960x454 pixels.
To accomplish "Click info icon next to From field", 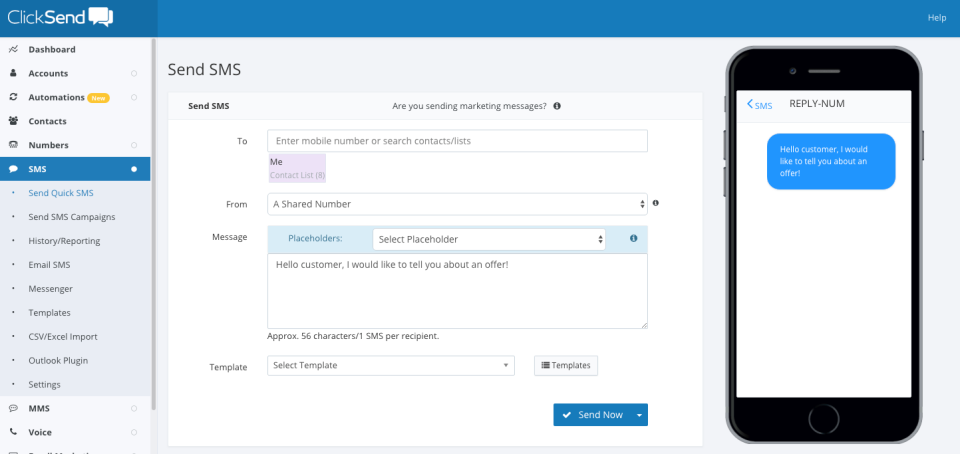I will (656, 203).
